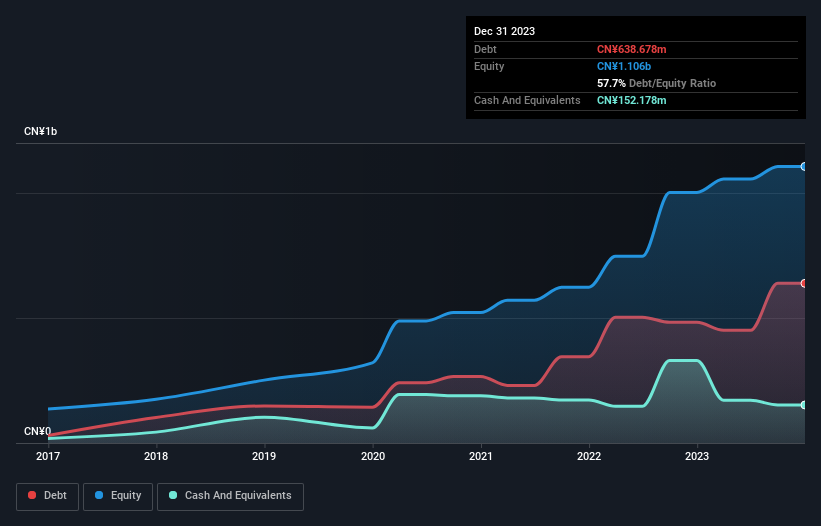Image resolution: width=821 pixels, height=526 pixels.
Task: Select the 2017 x-axis label
Action: (48, 456)
